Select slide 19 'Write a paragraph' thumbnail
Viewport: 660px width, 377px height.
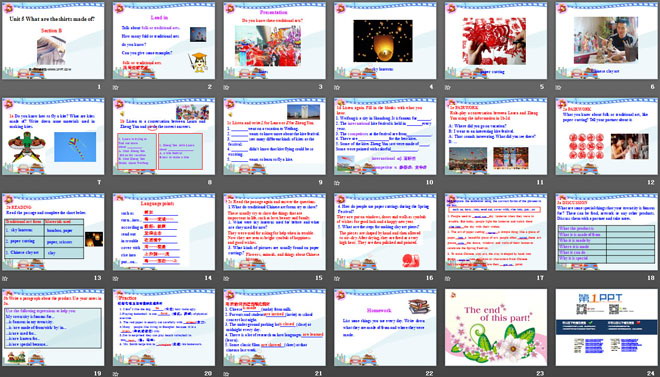click(x=53, y=327)
